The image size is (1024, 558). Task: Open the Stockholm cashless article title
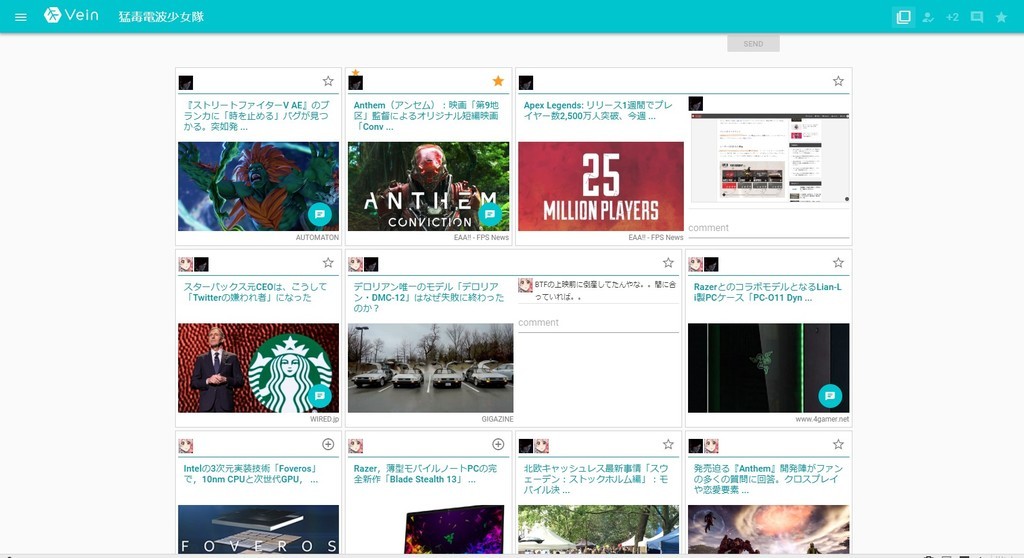596,479
